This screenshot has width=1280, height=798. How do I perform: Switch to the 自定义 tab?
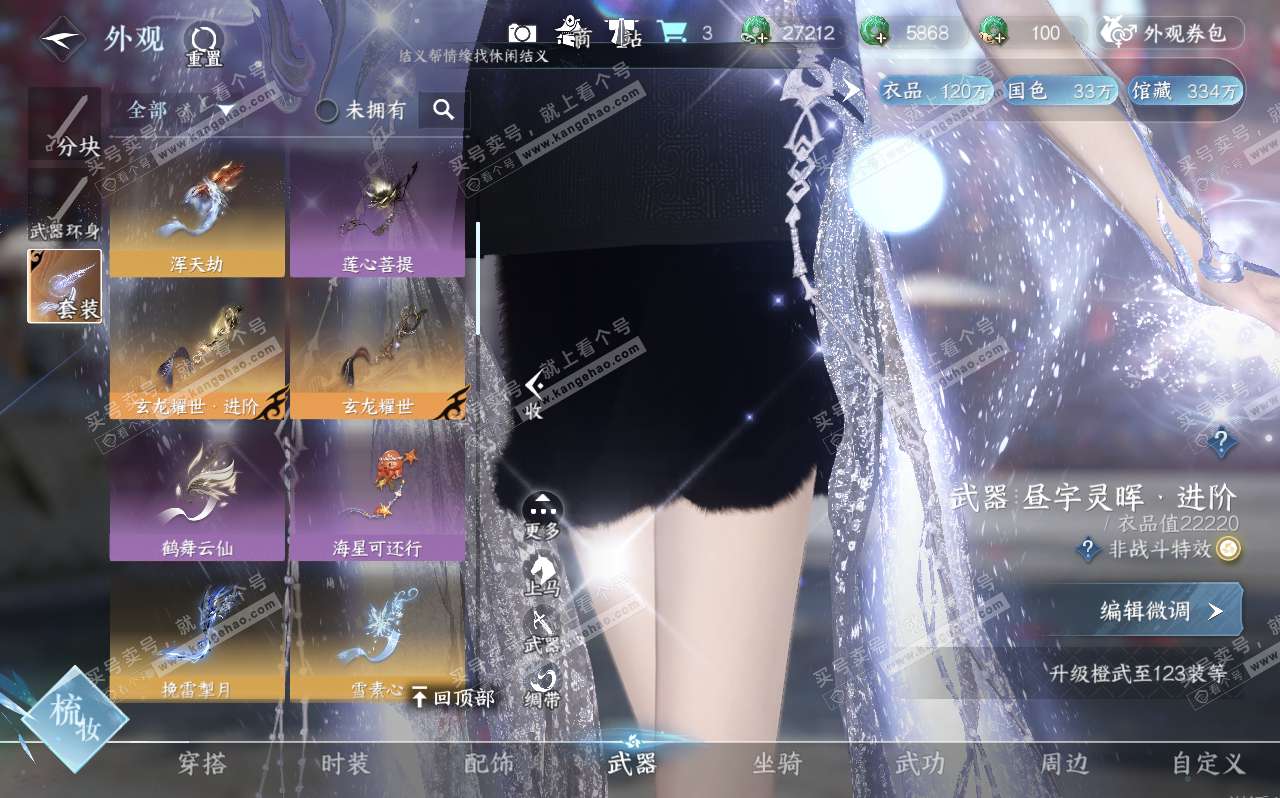pyautogui.click(x=1208, y=764)
